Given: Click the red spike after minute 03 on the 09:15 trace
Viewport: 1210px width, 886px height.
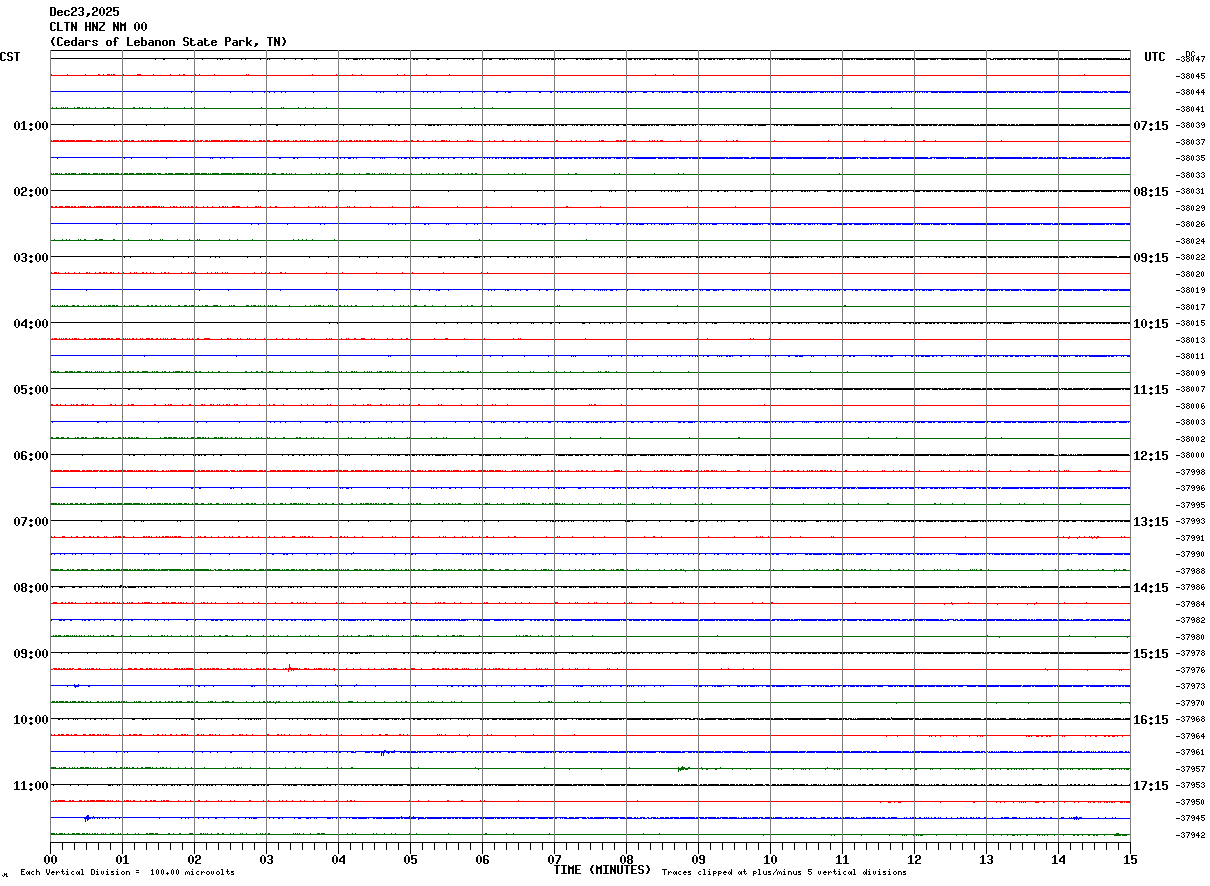Looking at the screenshot, I should (x=289, y=668).
